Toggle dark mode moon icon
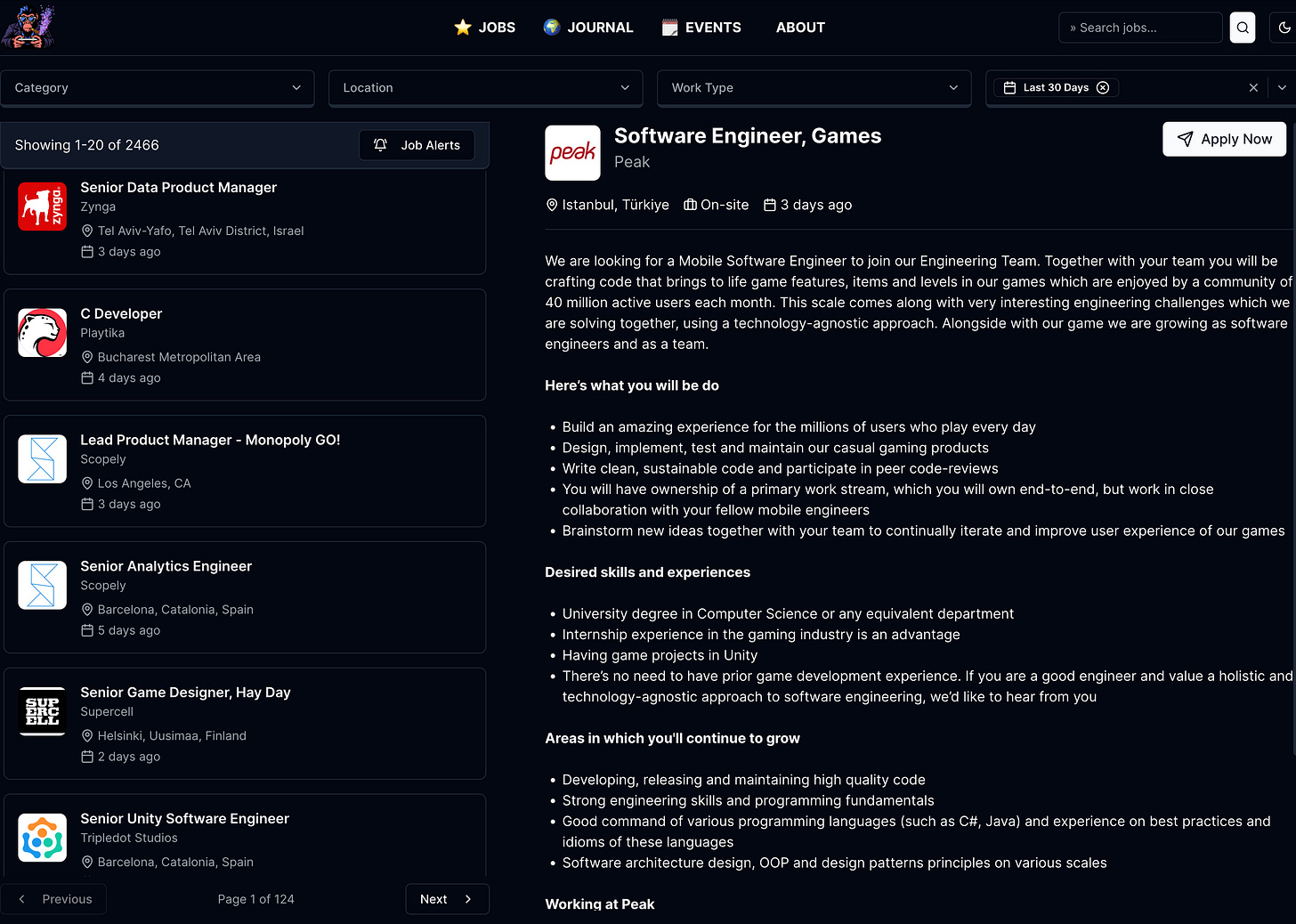 (1284, 28)
